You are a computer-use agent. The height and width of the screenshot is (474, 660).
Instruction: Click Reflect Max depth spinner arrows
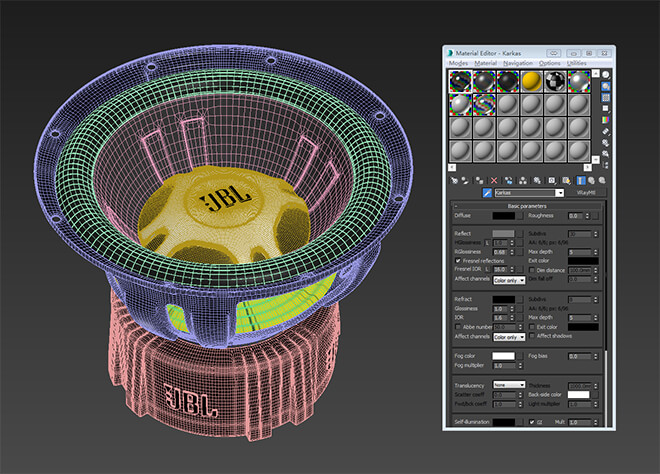click(596, 252)
